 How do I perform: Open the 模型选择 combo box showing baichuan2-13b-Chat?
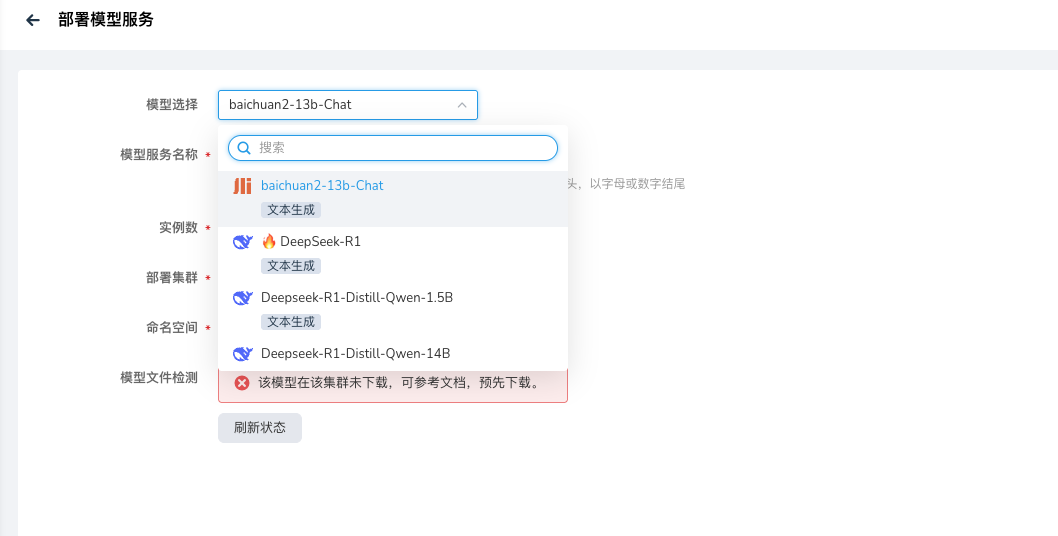[x=340, y=105]
